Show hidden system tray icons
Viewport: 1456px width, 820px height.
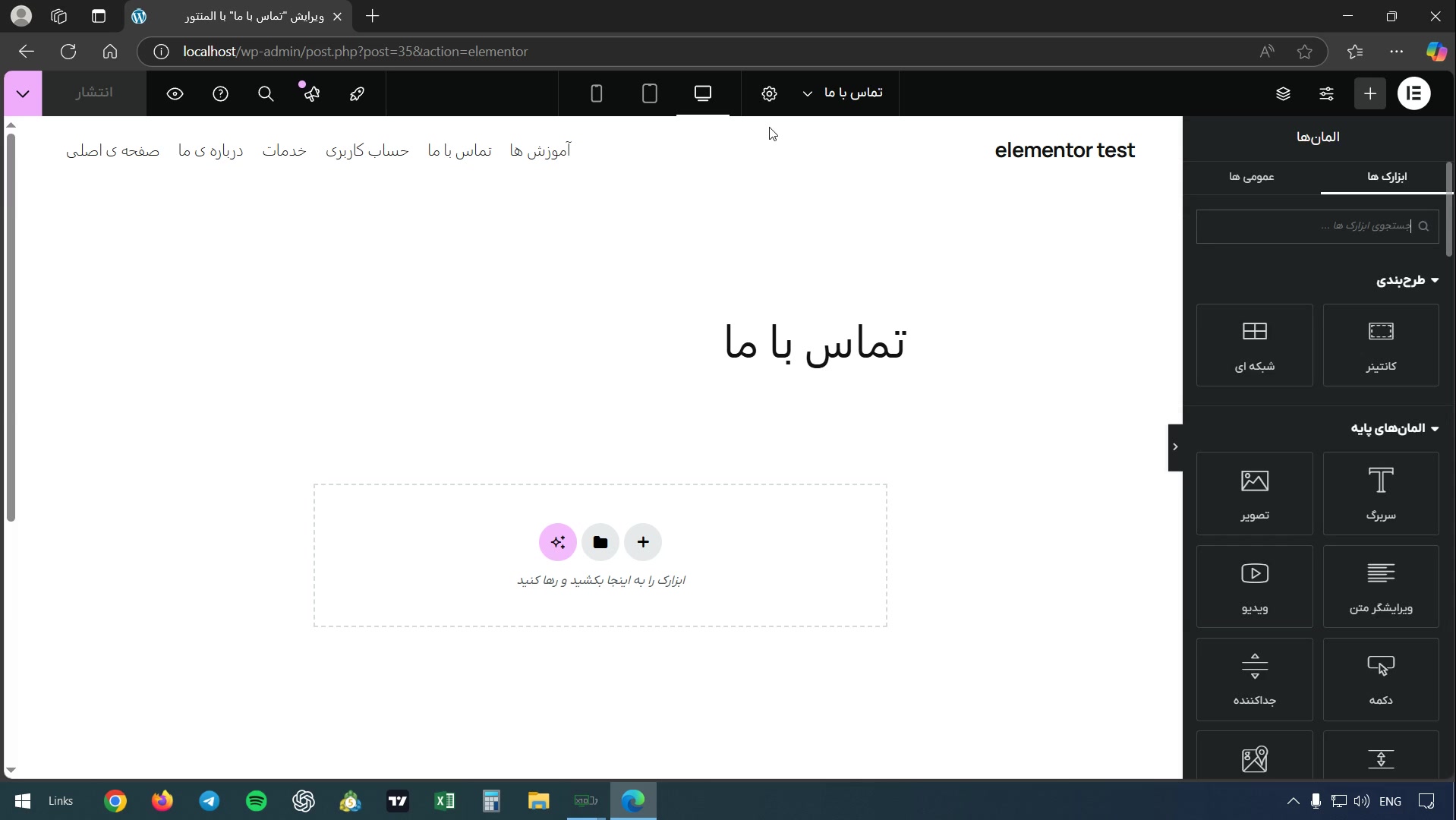[x=1294, y=801]
